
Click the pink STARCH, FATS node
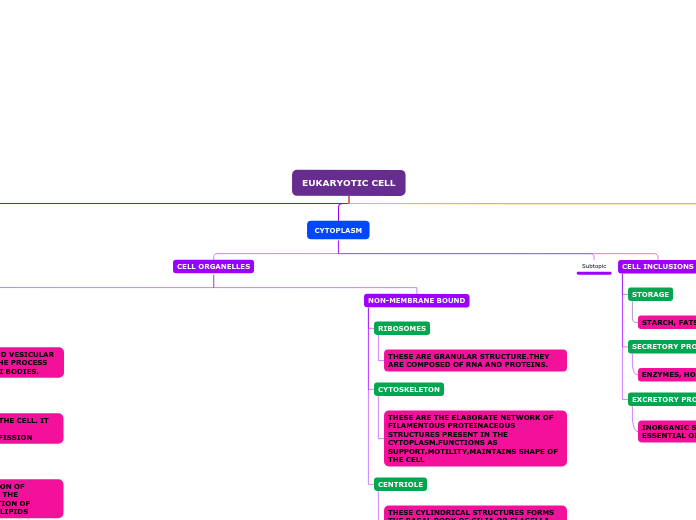[x=667, y=322]
